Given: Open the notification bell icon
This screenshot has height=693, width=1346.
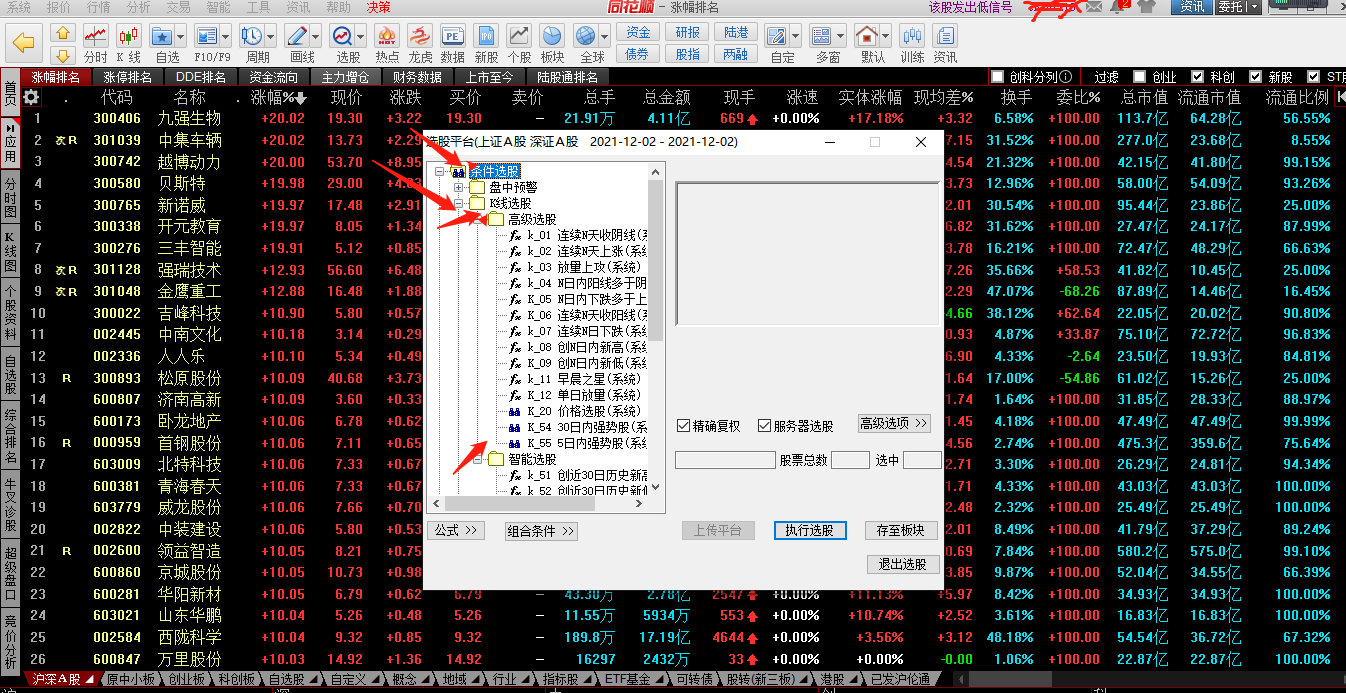Looking at the screenshot, I should tap(1118, 7).
